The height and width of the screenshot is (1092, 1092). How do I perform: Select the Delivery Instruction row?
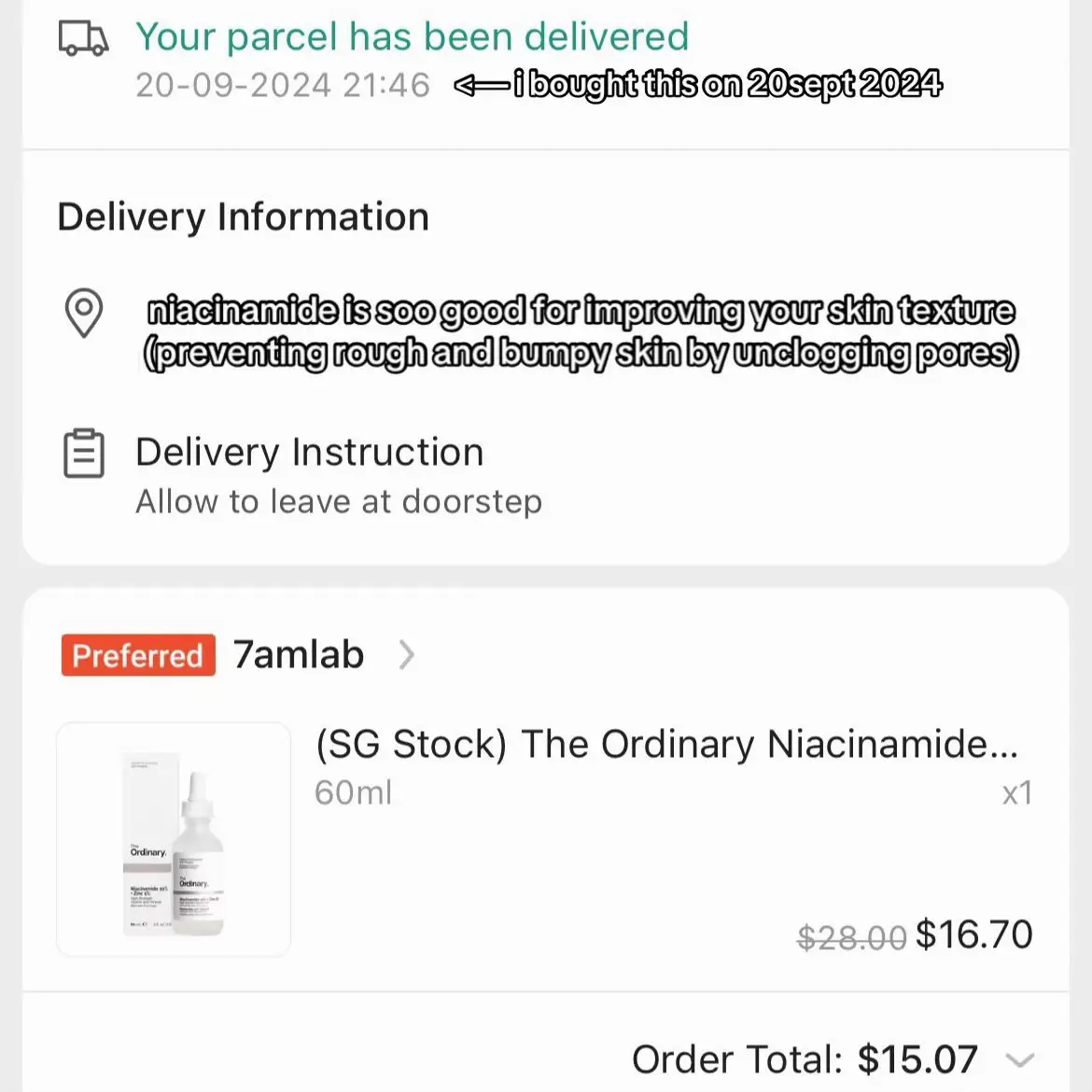[x=546, y=475]
